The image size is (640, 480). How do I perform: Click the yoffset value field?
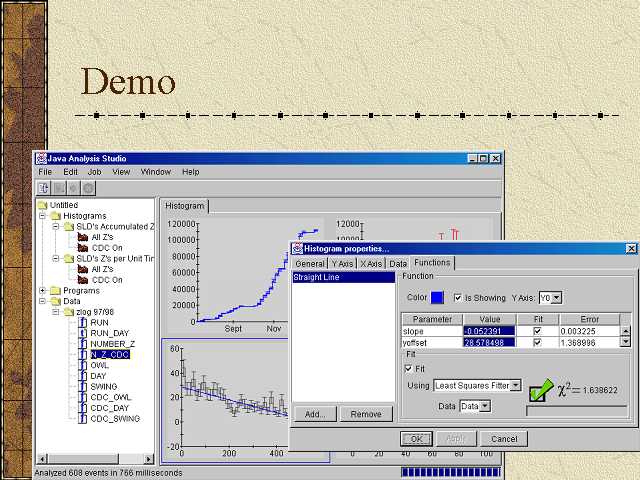point(489,342)
